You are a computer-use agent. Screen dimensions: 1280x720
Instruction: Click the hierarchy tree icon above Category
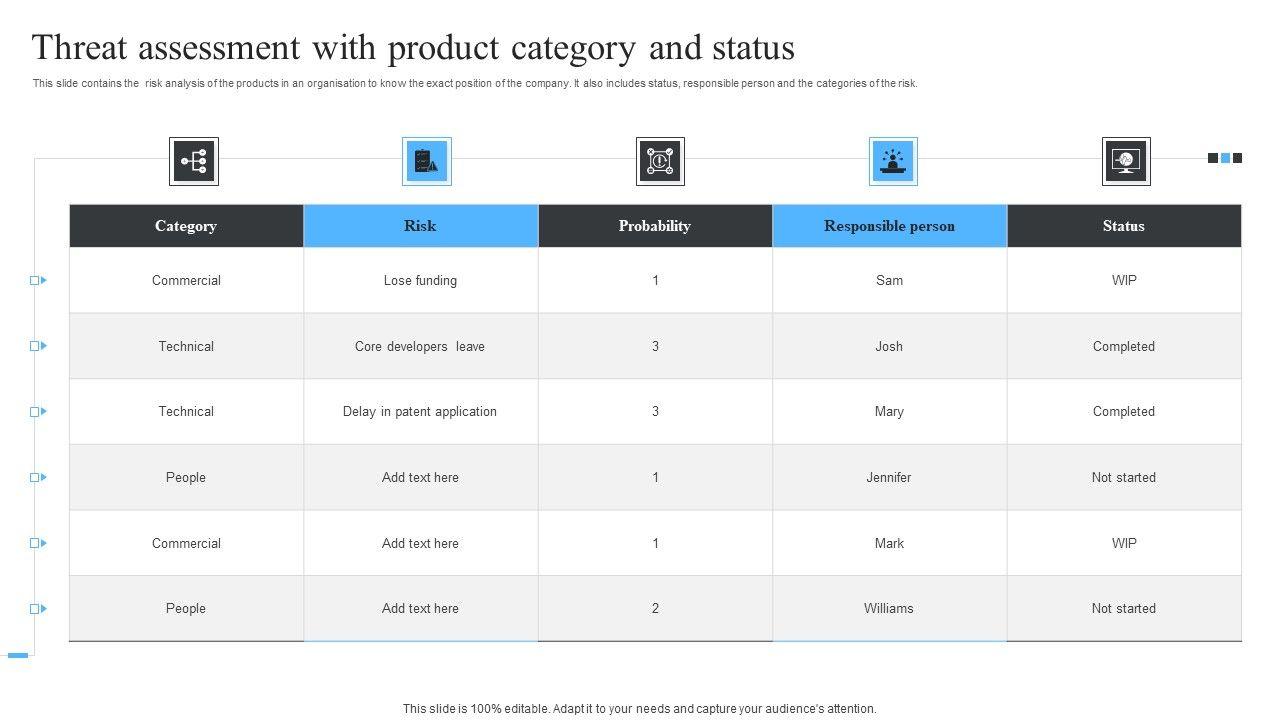[x=193, y=161]
